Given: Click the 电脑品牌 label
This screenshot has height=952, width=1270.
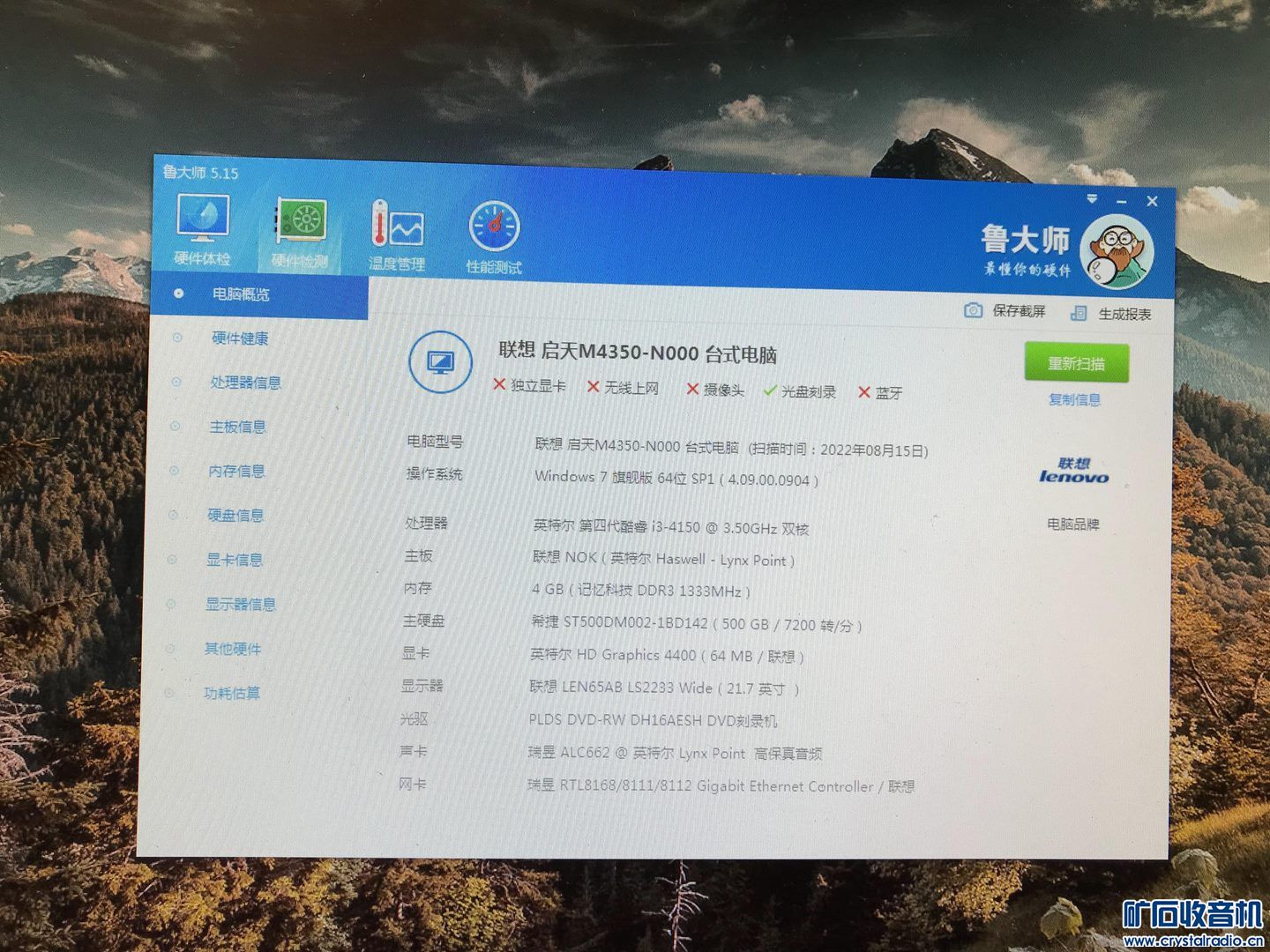Looking at the screenshot, I should (x=1073, y=524).
